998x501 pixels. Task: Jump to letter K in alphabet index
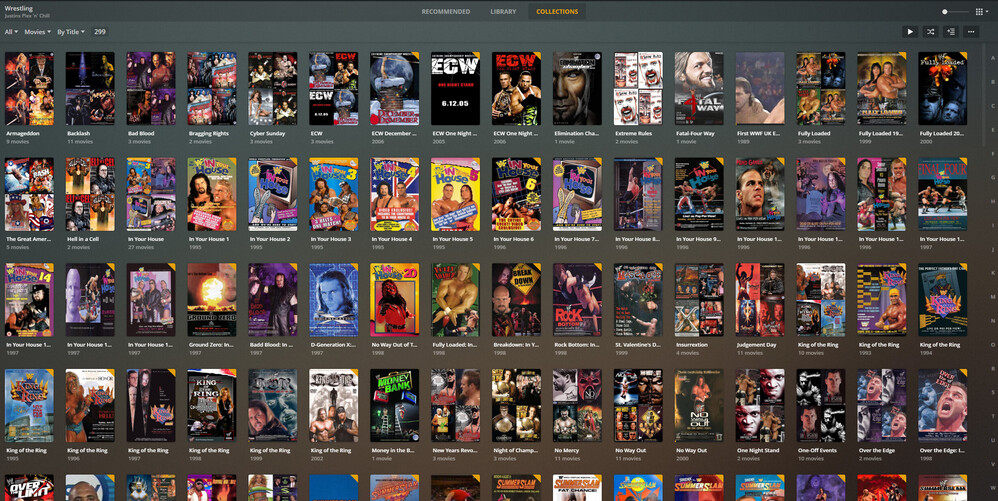pos(992,273)
